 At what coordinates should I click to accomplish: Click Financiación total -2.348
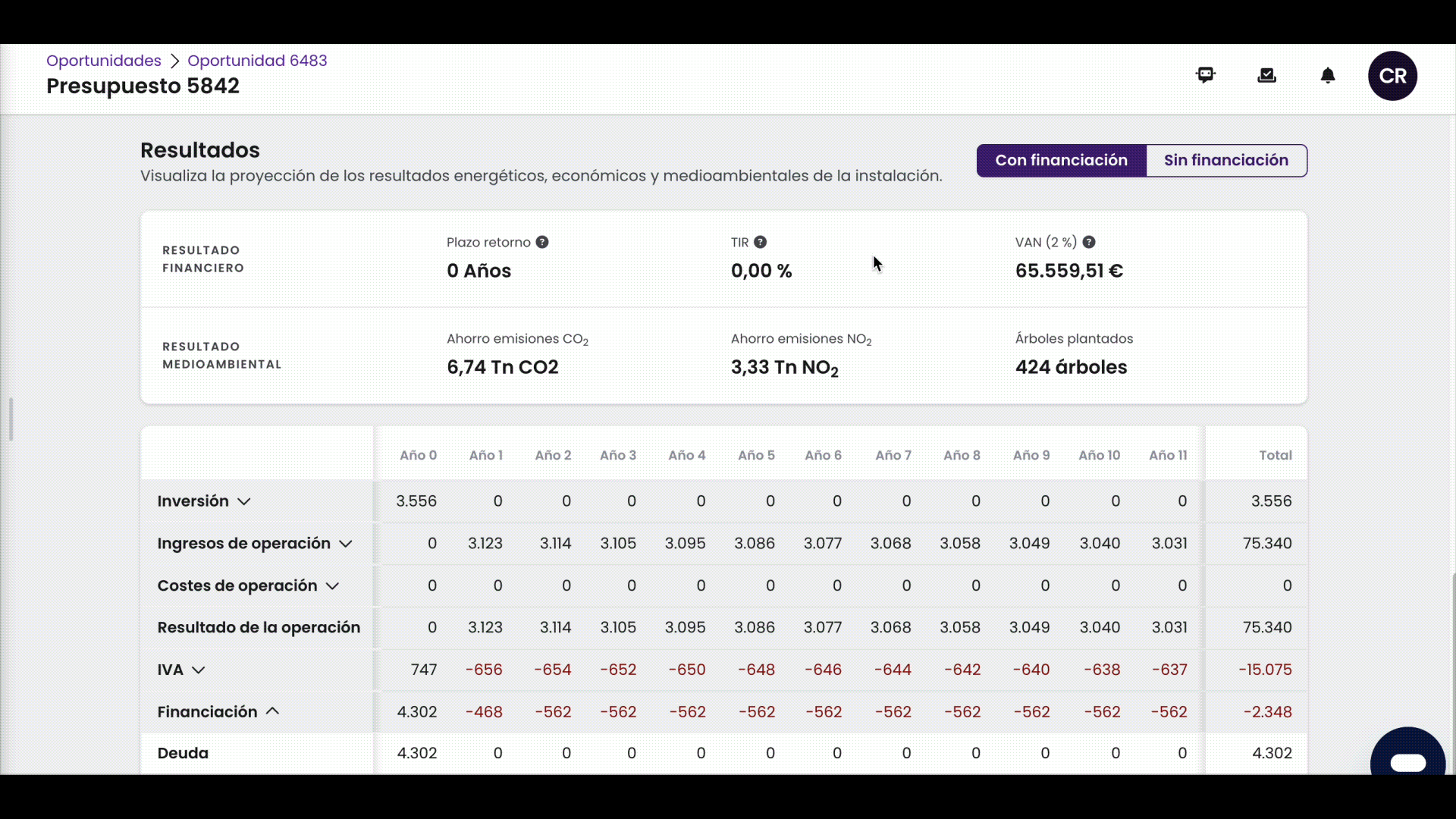click(1268, 712)
